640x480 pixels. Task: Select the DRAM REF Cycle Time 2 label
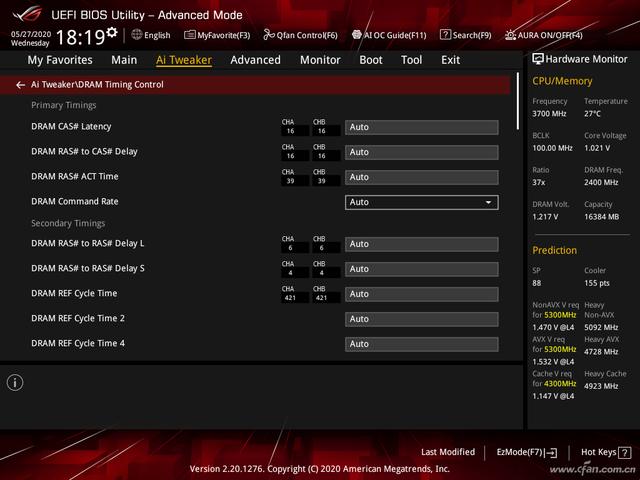click(78, 318)
